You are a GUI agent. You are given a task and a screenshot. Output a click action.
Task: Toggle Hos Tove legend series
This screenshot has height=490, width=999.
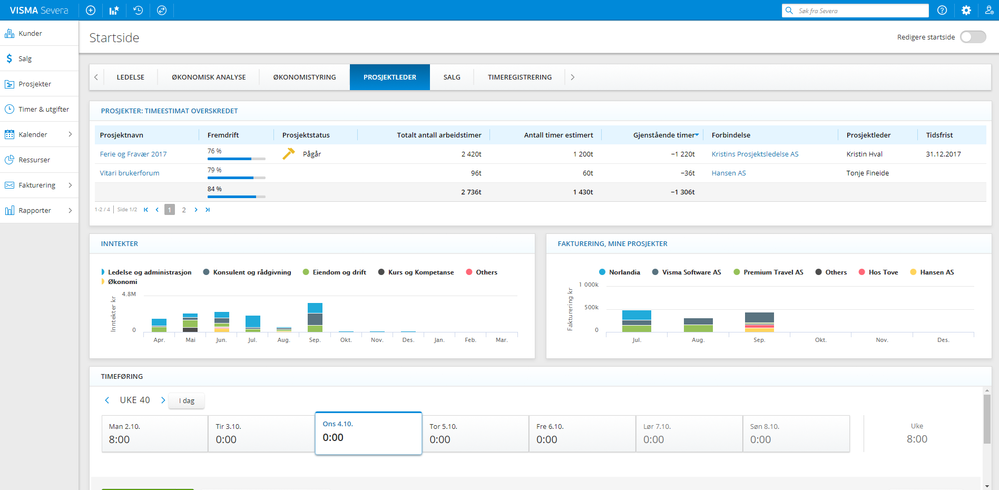click(x=881, y=272)
